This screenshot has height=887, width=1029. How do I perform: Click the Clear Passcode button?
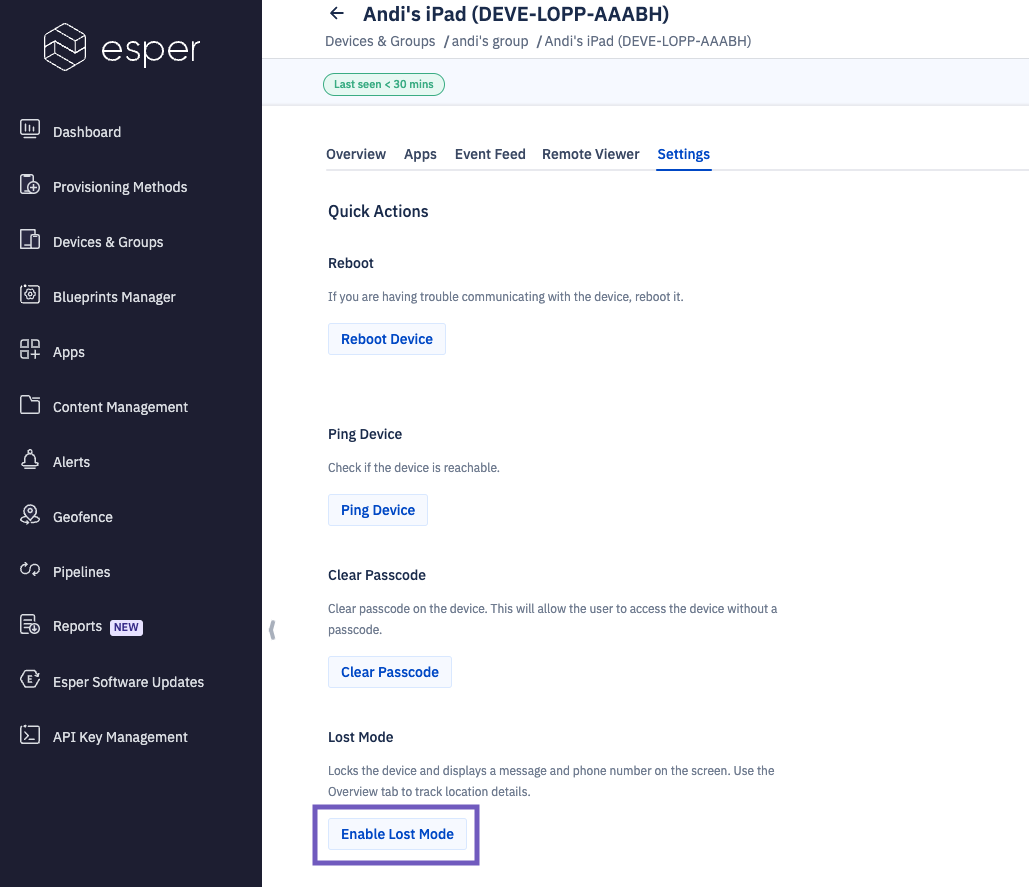(x=390, y=672)
